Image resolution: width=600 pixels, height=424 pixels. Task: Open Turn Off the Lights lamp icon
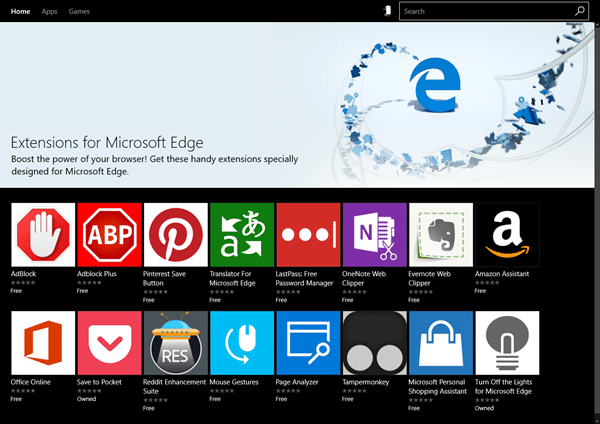(507, 343)
